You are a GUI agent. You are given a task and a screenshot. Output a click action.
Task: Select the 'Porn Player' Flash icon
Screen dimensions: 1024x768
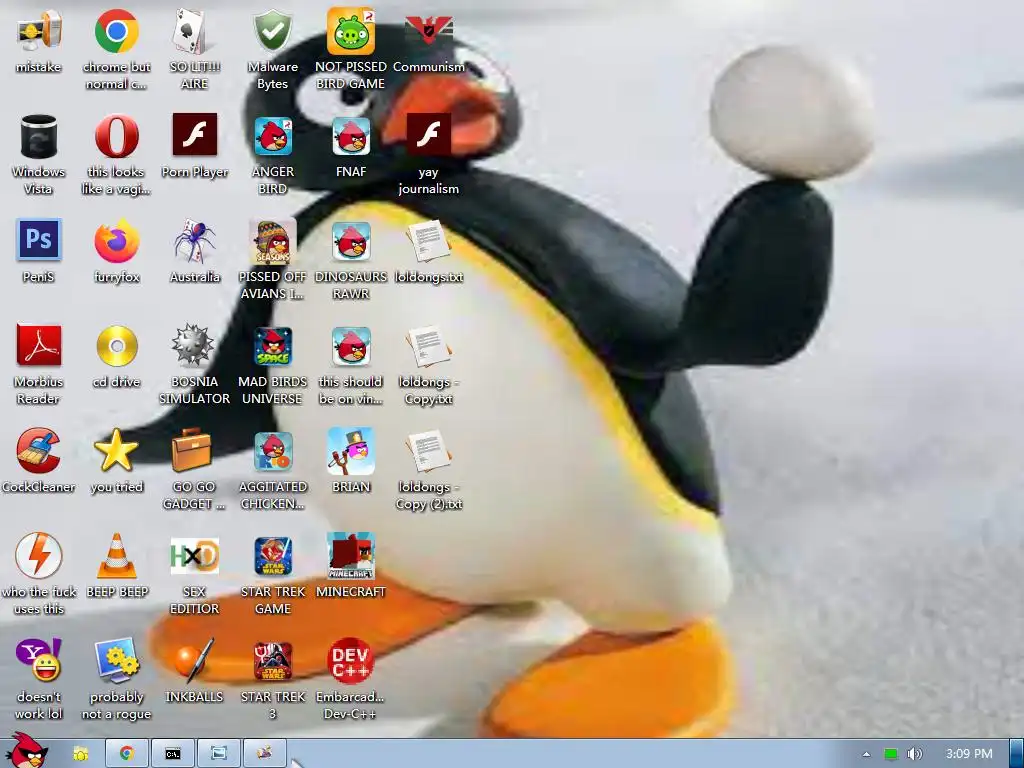coord(194,135)
